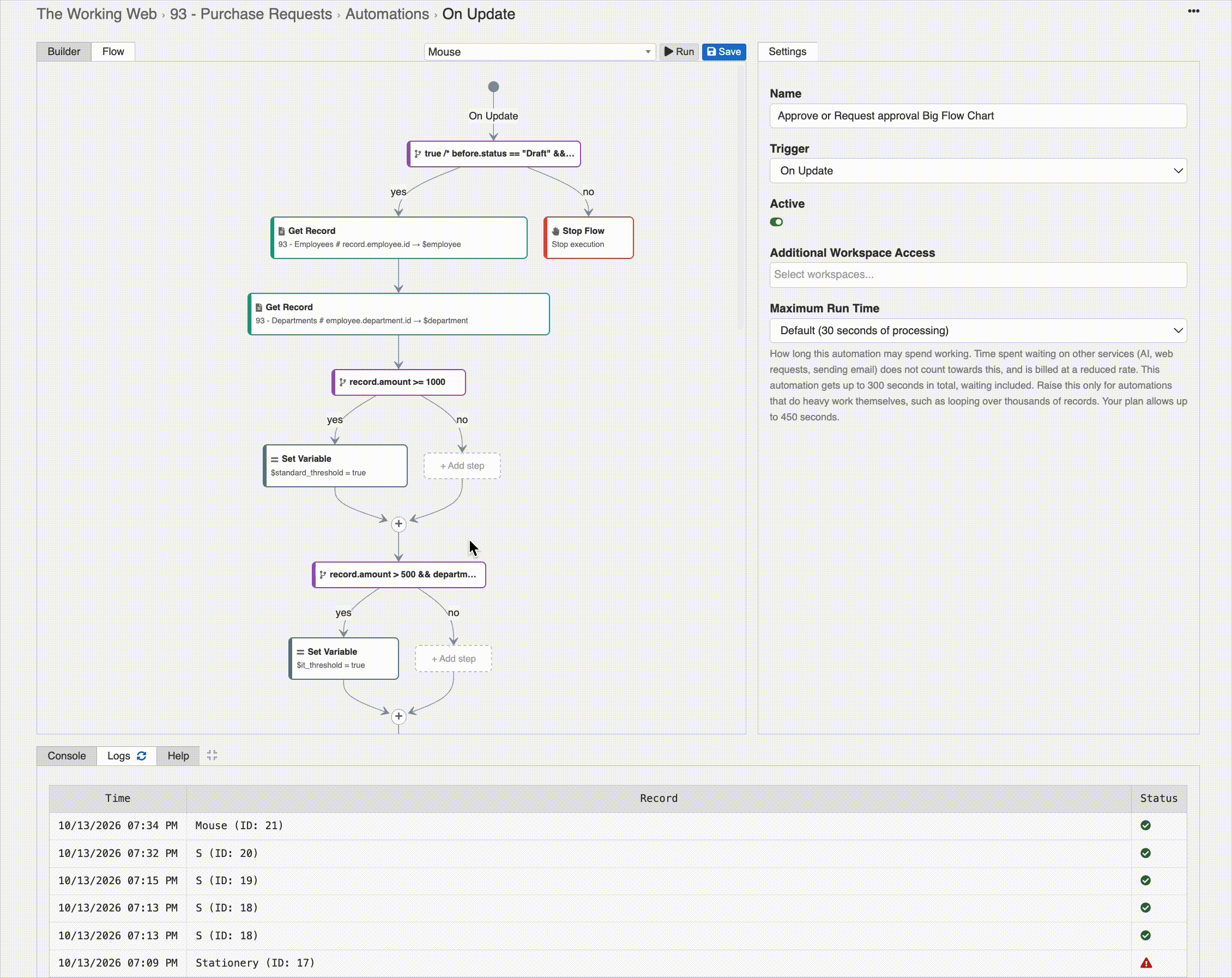Image resolution: width=1232 pixels, height=978 pixels.
Task: Click the hand icon on the Stop Flow node
Action: [x=555, y=231]
